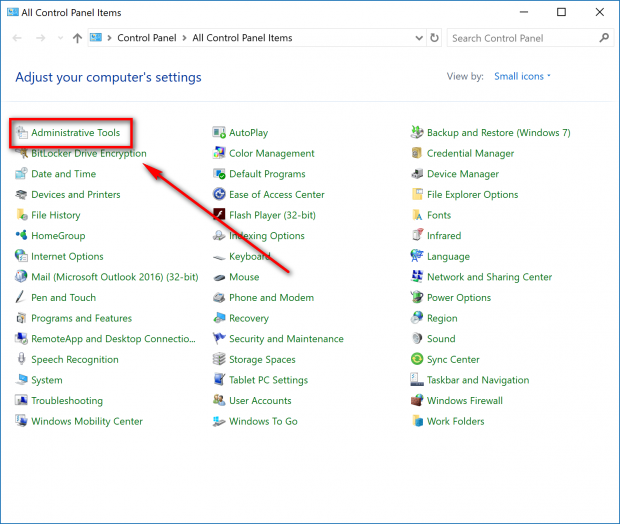The image size is (620, 524).
Task: Open the Network and Sharing Center link
Action: (x=490, y=277)
